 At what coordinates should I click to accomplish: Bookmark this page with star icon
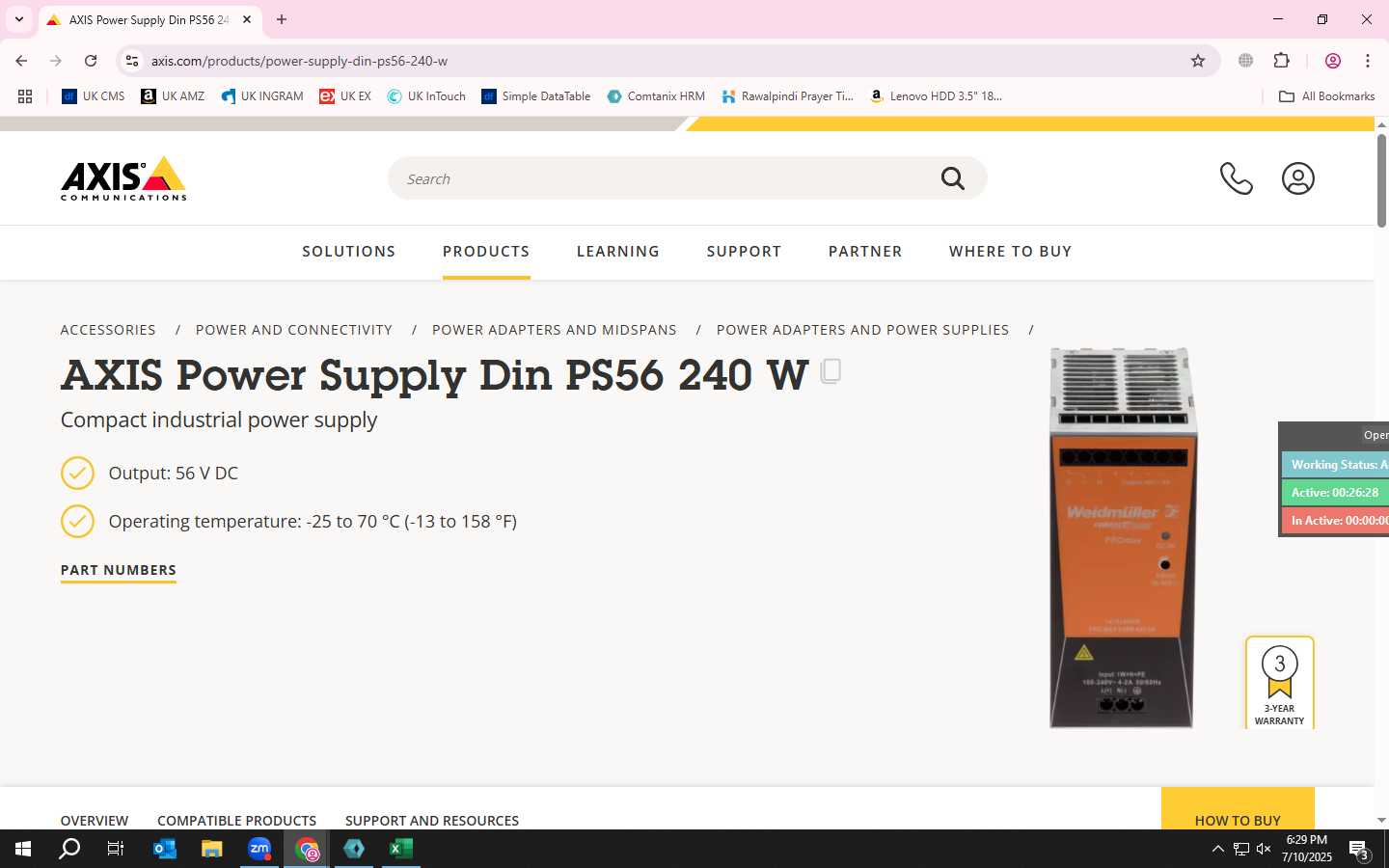(x=1198, y=61)
